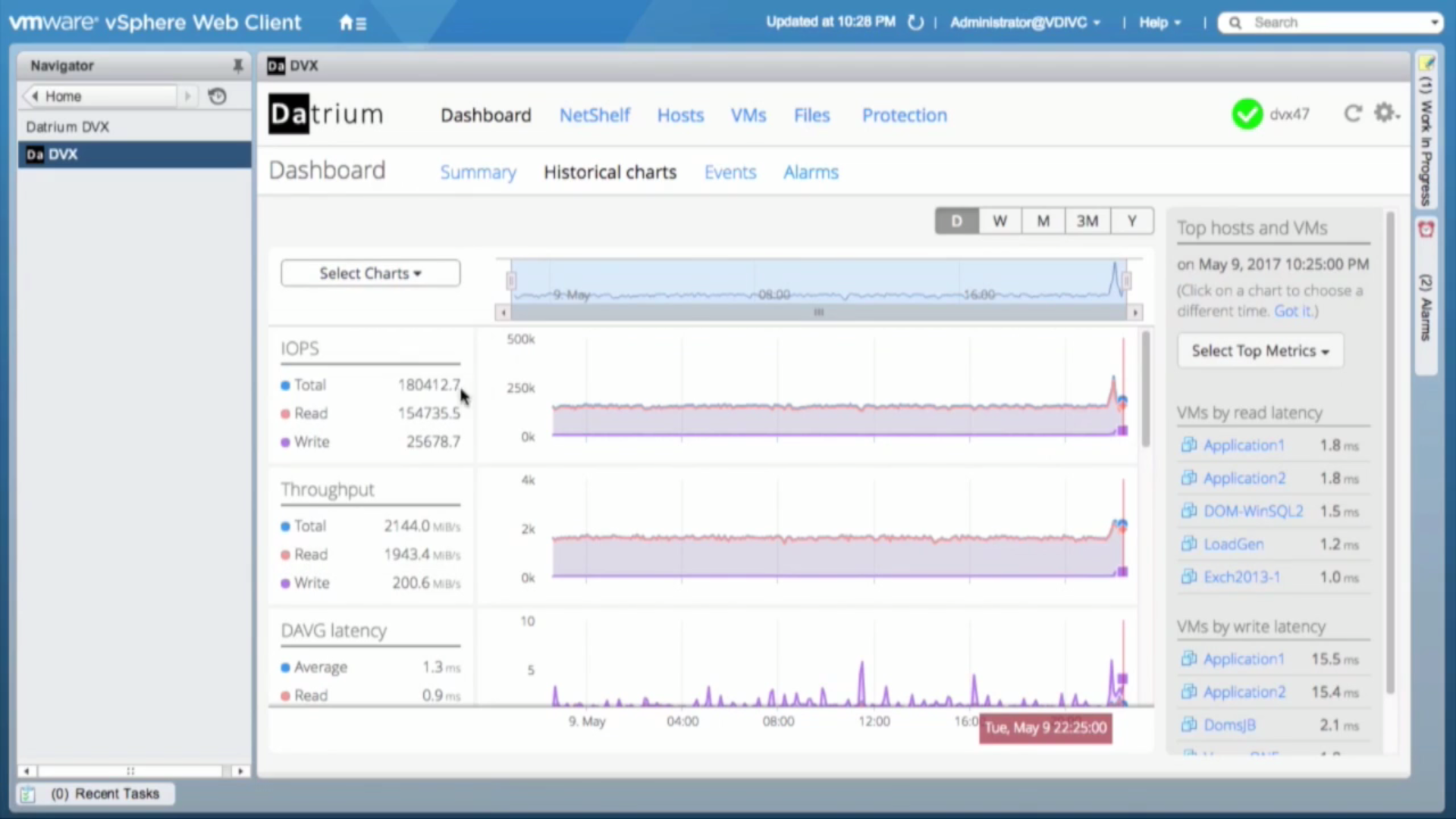Viewport: 1456px width, 819px height.
Task: Open the Navigator history icon
Action: pyautogui.click(x=218, y=96)
